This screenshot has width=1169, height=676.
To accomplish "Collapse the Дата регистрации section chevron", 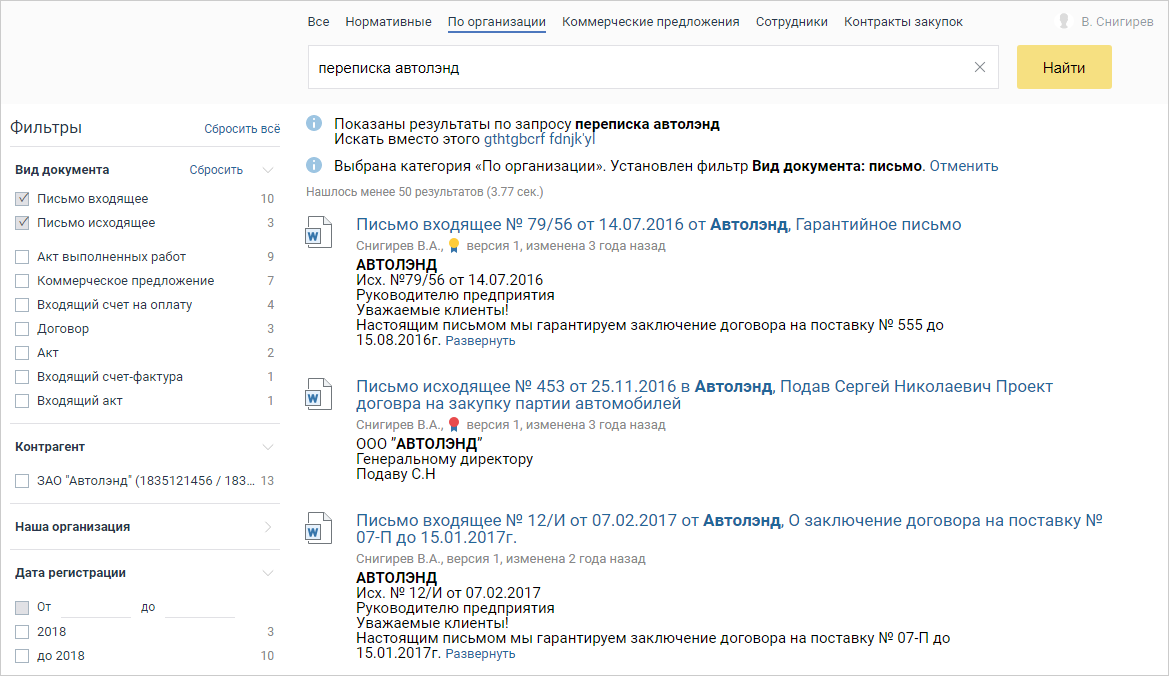I will 267,573.
